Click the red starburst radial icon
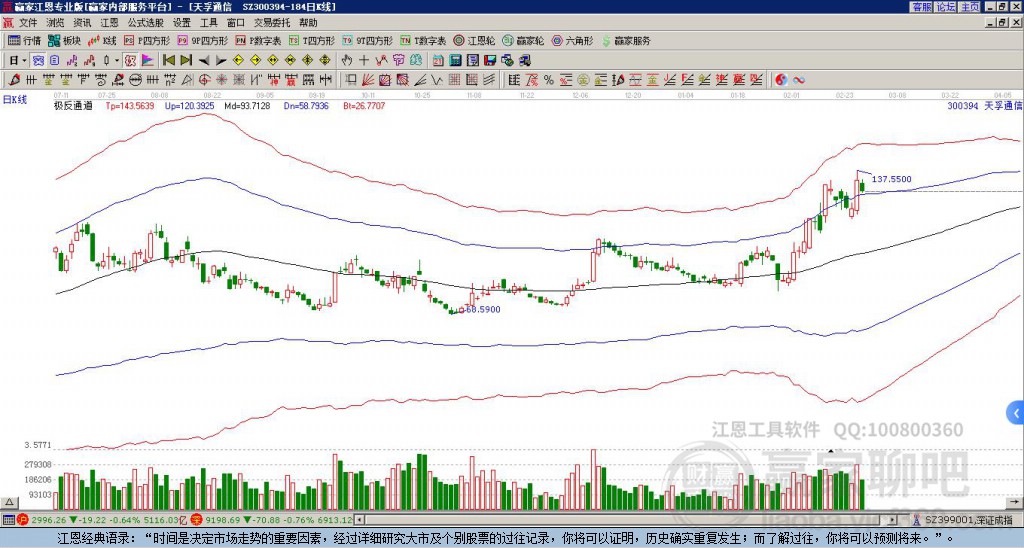Screen dimensions: 1024x548 222,80
